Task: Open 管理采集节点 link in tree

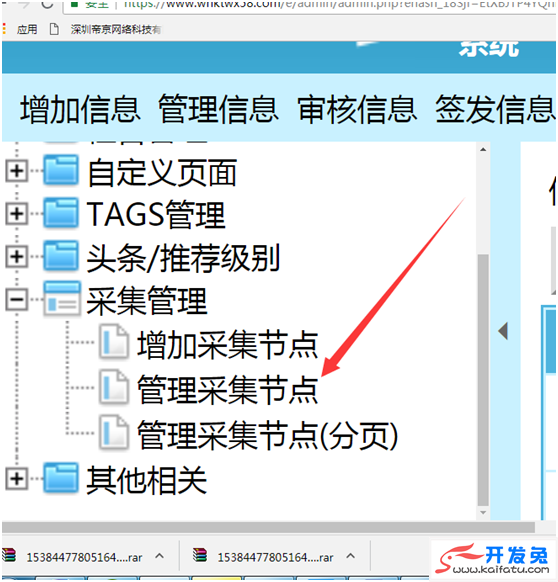Action: coord(228,389)
